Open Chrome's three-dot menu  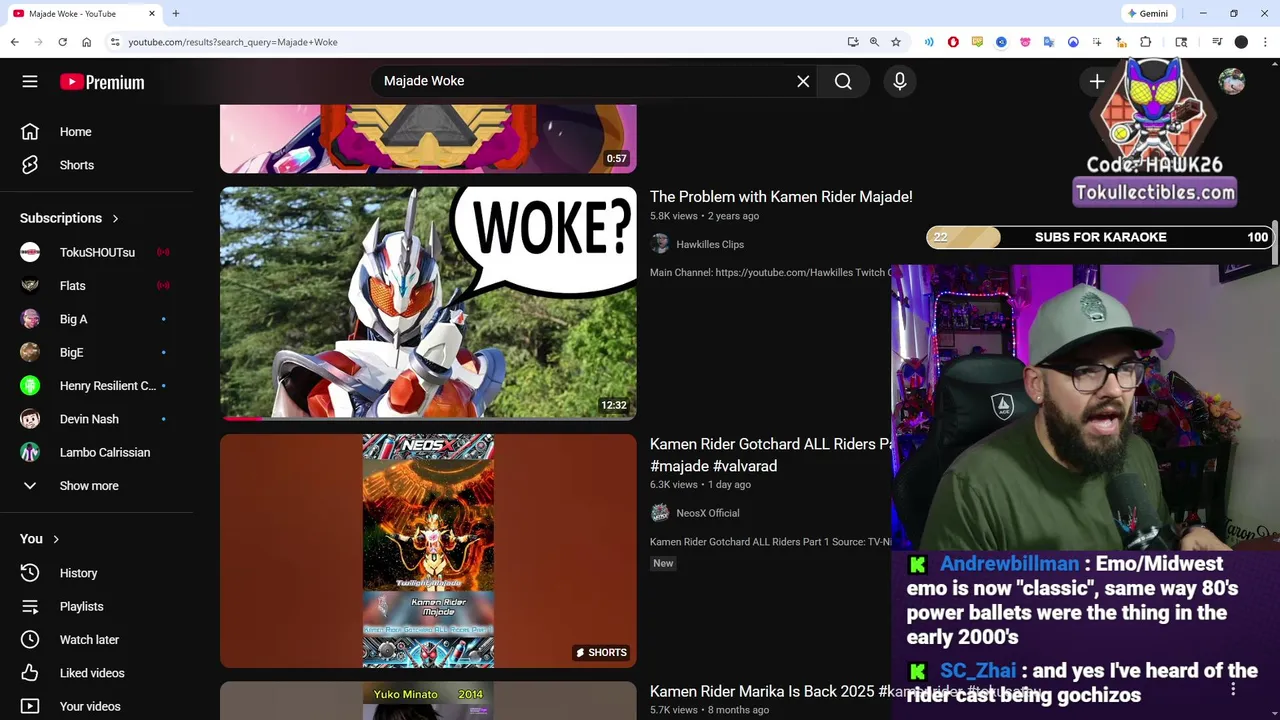[1265, 42]
